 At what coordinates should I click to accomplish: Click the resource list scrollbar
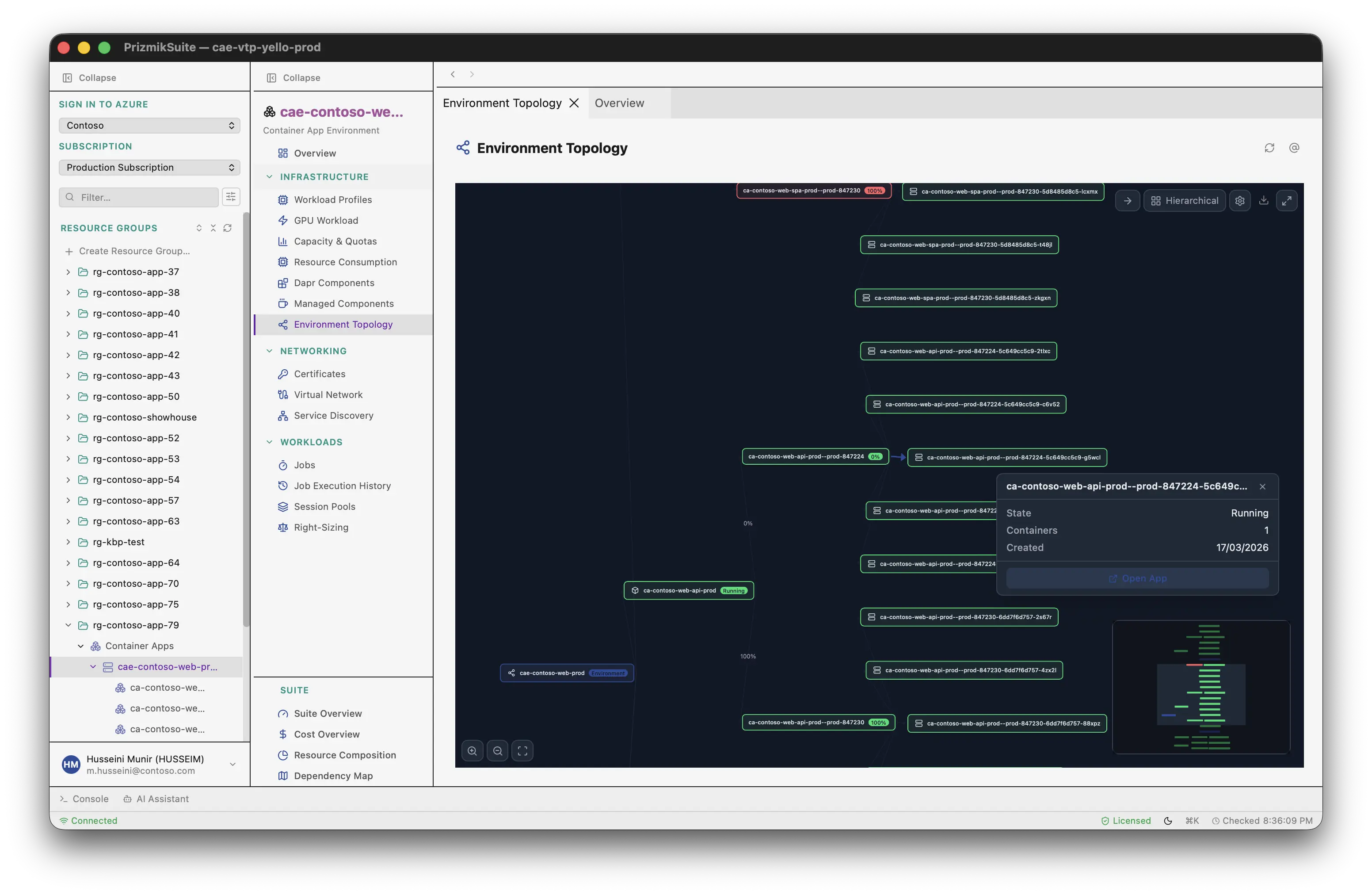pyautogui.click(x=246, y=420)
